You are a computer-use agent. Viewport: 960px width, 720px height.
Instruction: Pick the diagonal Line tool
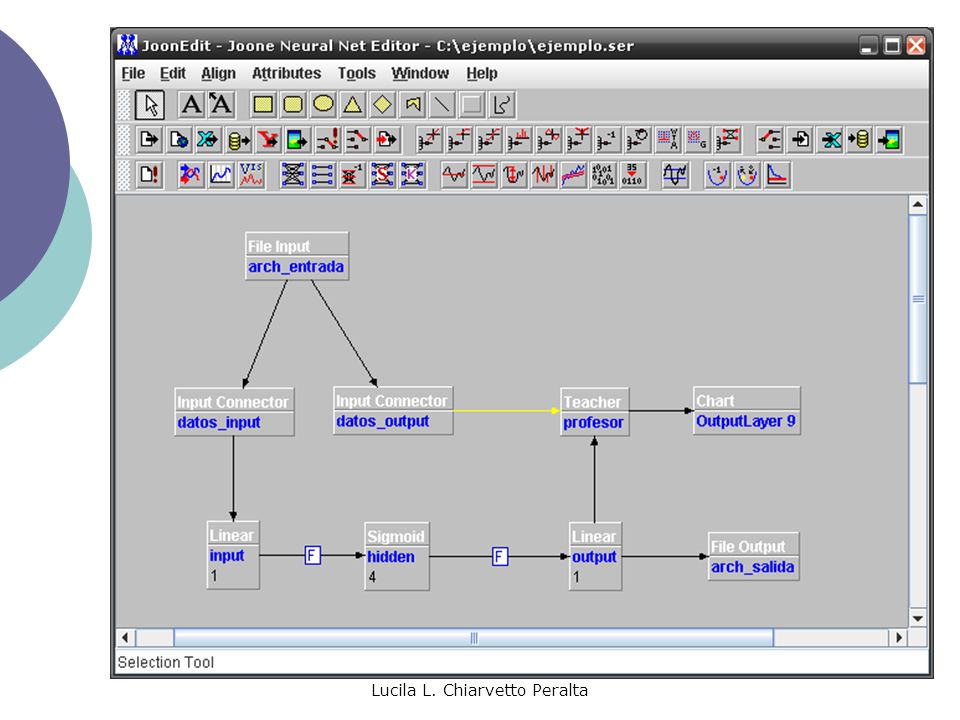[x=442, y=105]
